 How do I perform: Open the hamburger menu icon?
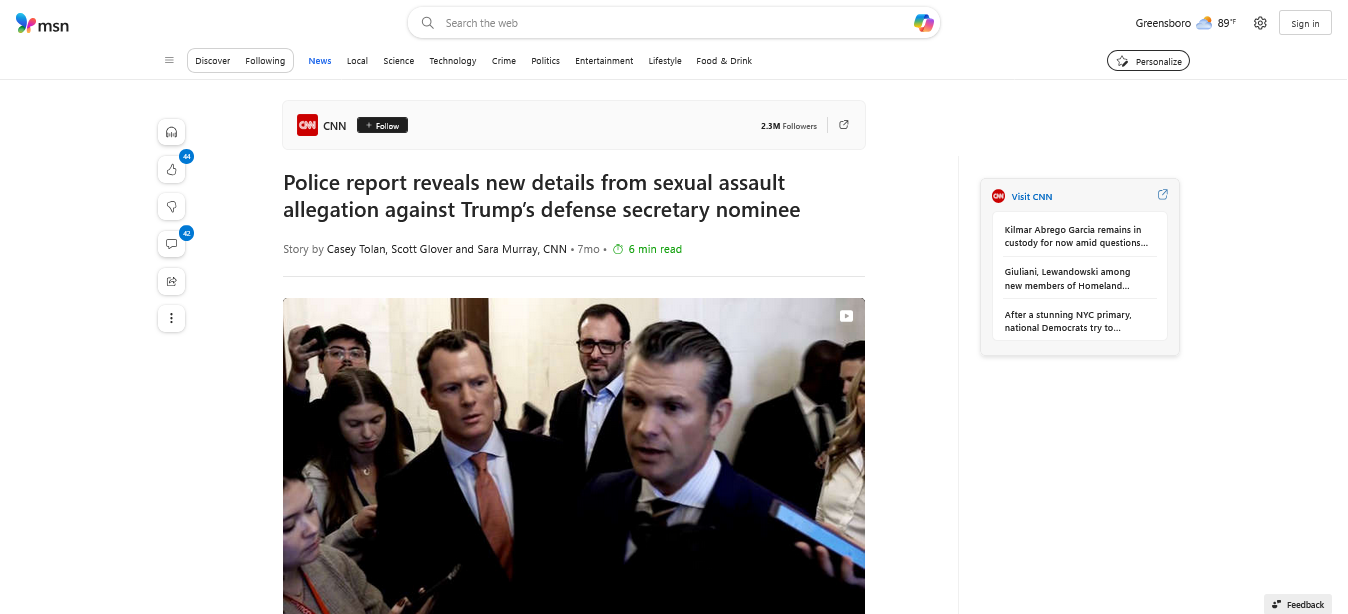[169, 60]
